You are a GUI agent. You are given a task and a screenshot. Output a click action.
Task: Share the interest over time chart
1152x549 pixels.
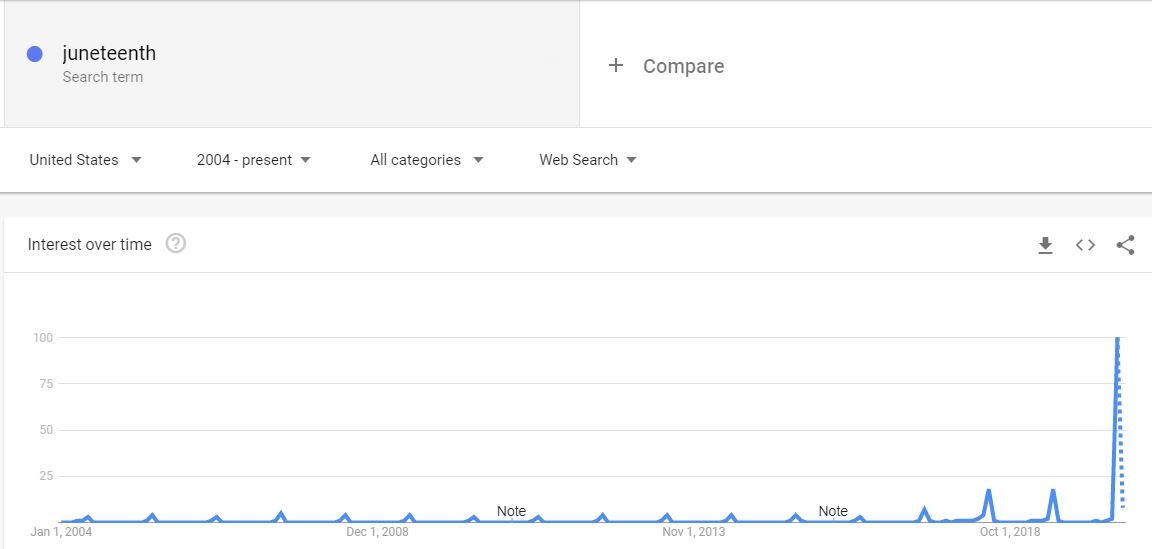coord(1125,245)
